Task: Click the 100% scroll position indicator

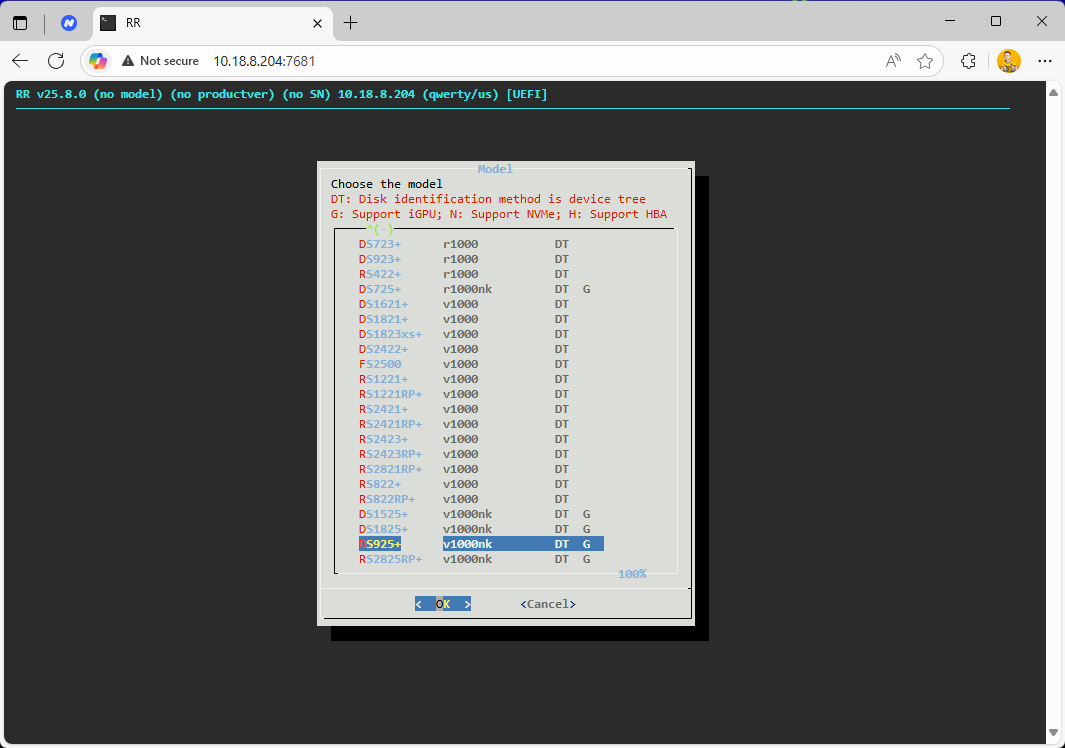Action: pos(632,574)
